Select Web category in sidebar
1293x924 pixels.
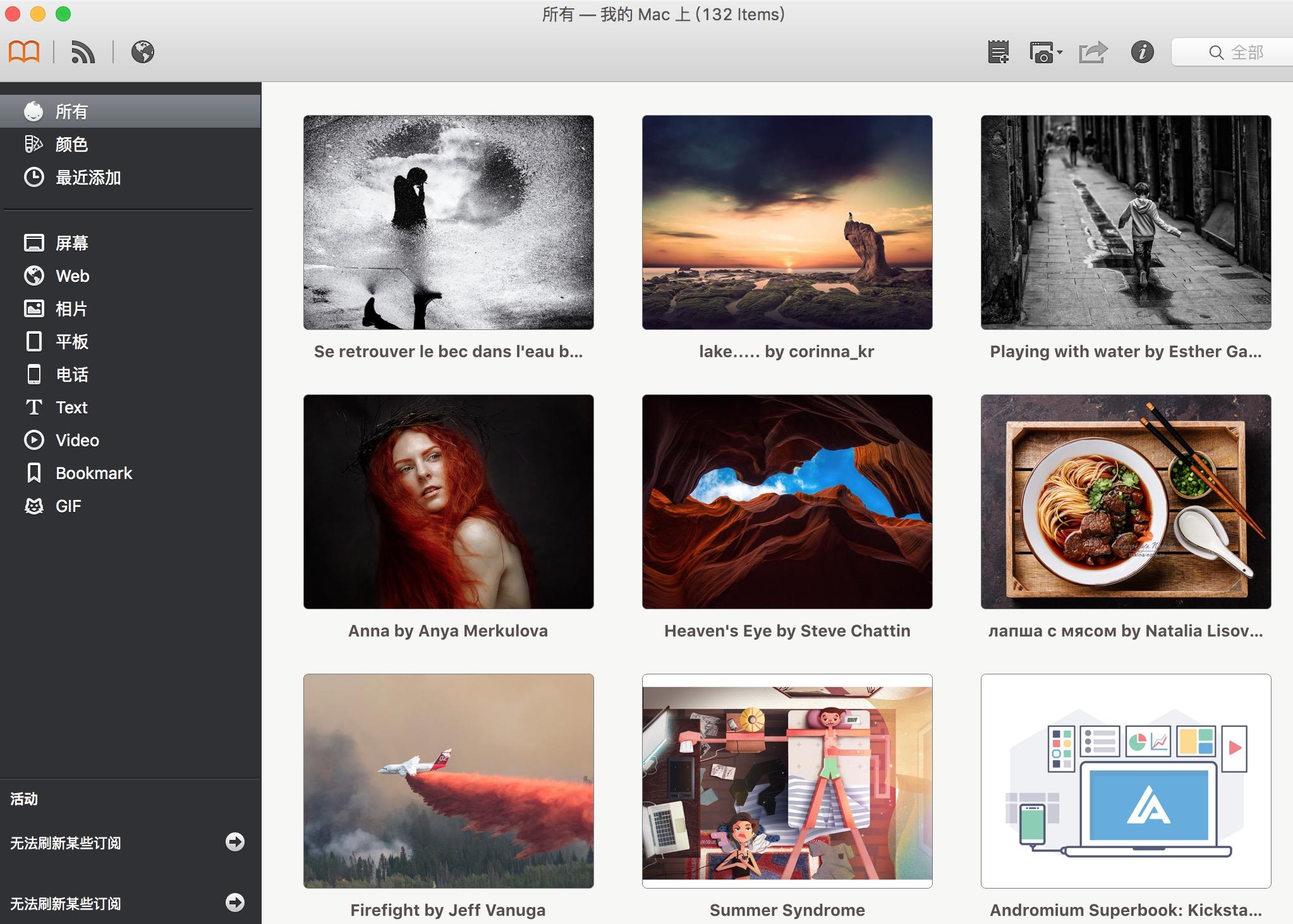coord(72,276)
